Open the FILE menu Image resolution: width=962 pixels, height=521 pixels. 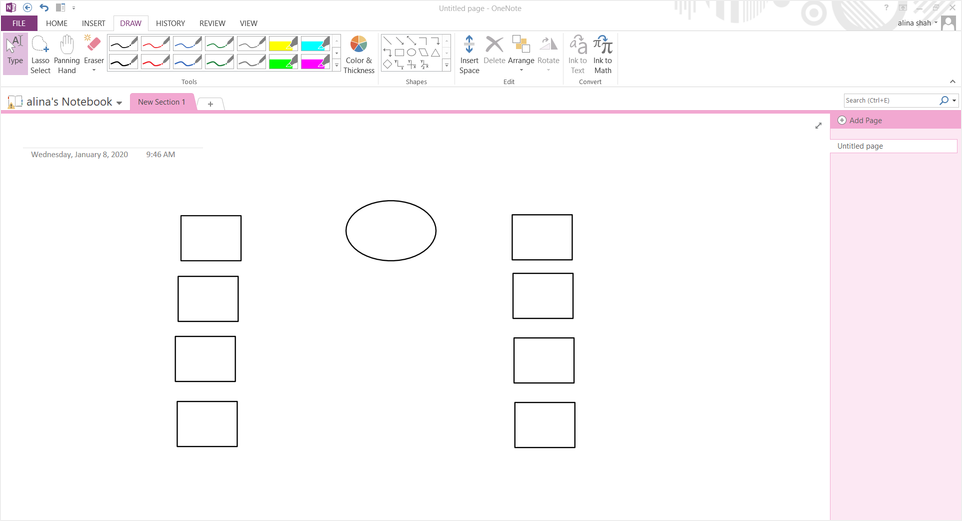[19, 23]
